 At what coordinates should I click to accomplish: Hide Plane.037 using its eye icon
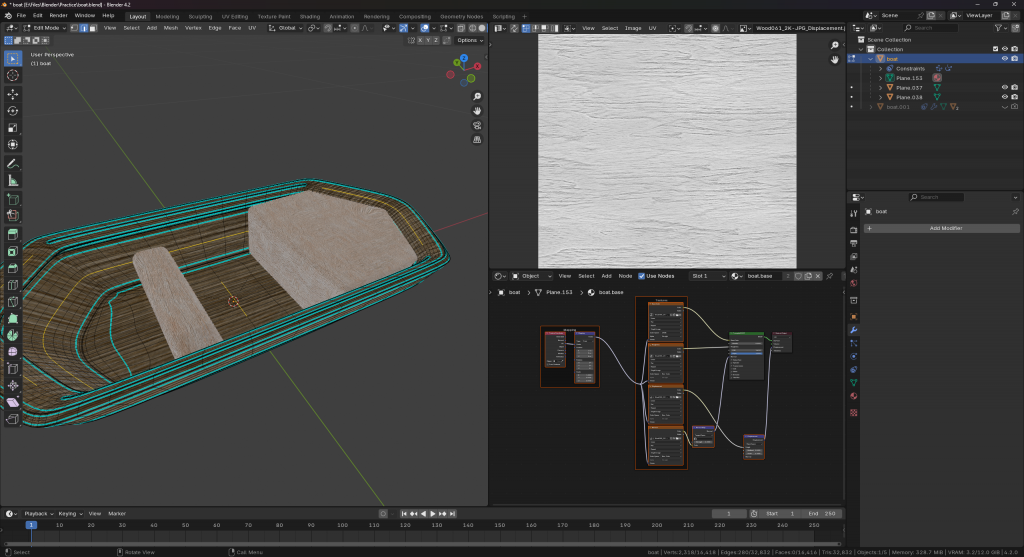(1004, 87)
